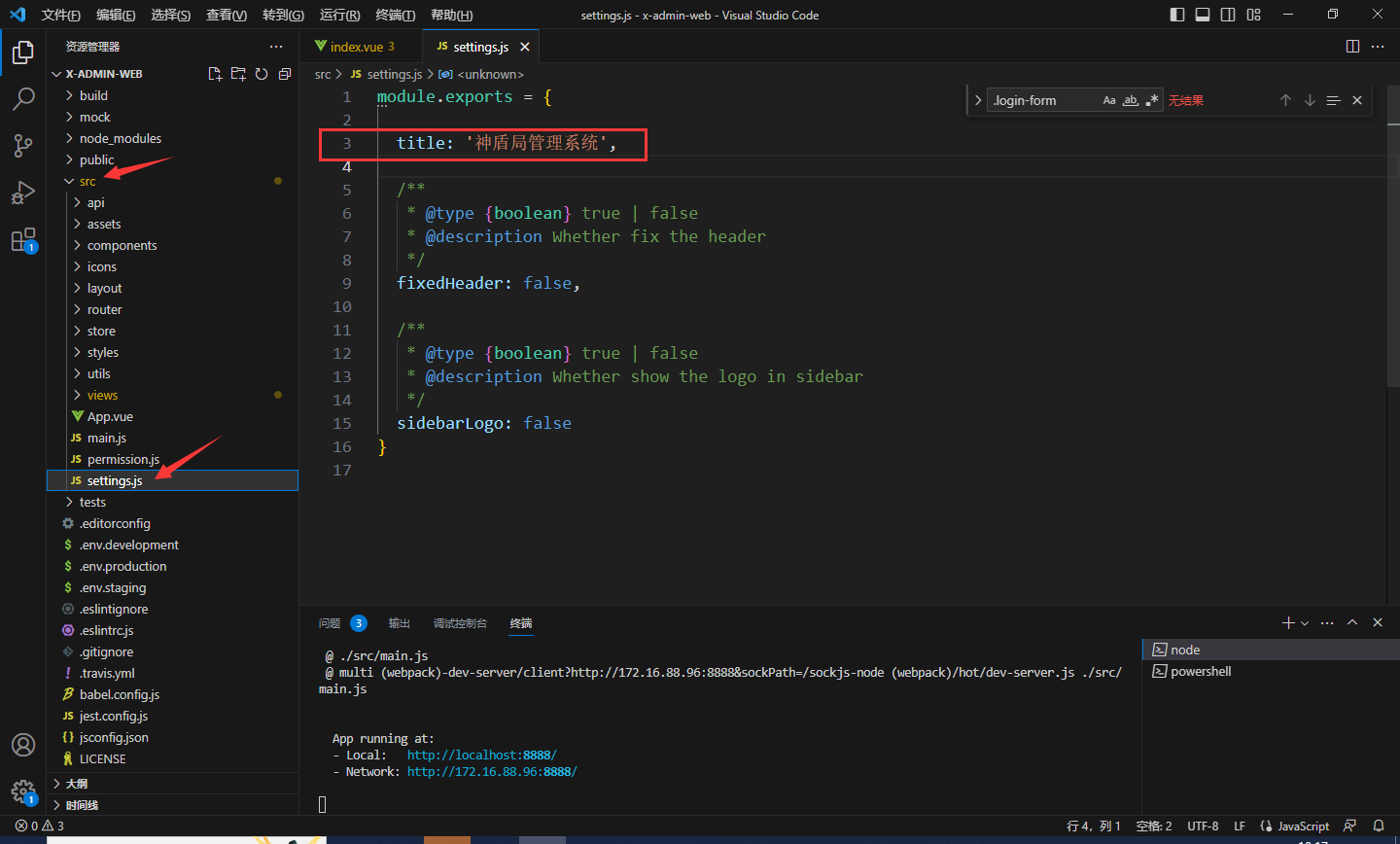Refresh the explorer file tree
Image resolution: width=1400 pixels, height=844 pixels.
(x=262, y=74)
